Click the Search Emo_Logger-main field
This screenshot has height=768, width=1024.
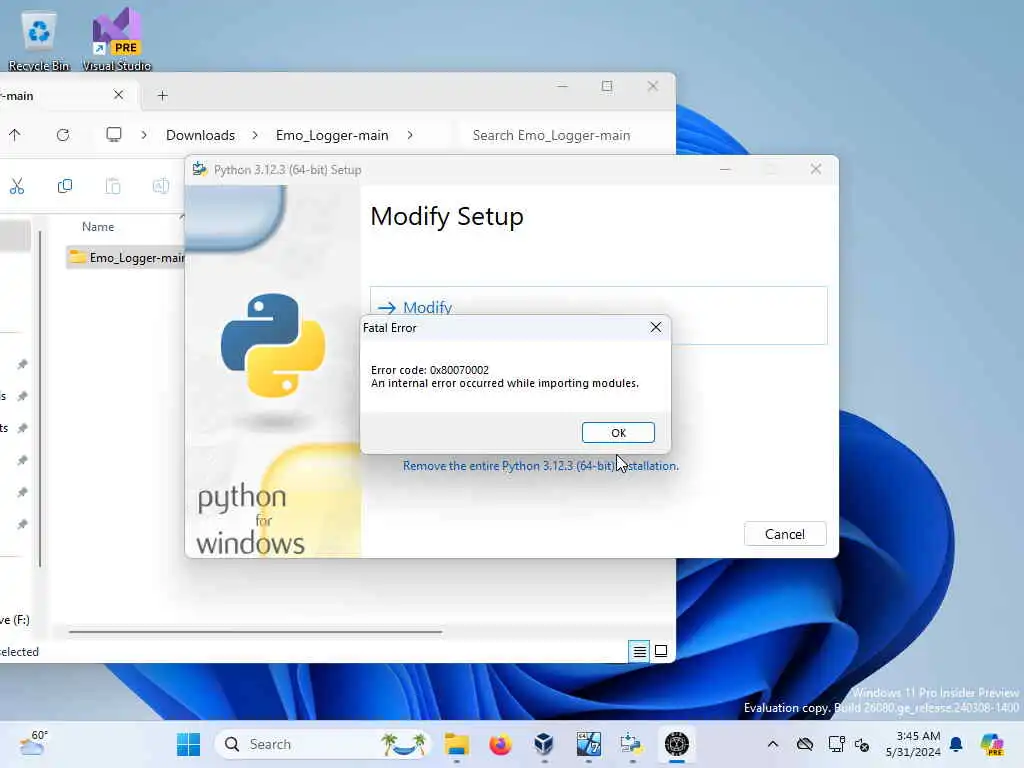(566, 135)
